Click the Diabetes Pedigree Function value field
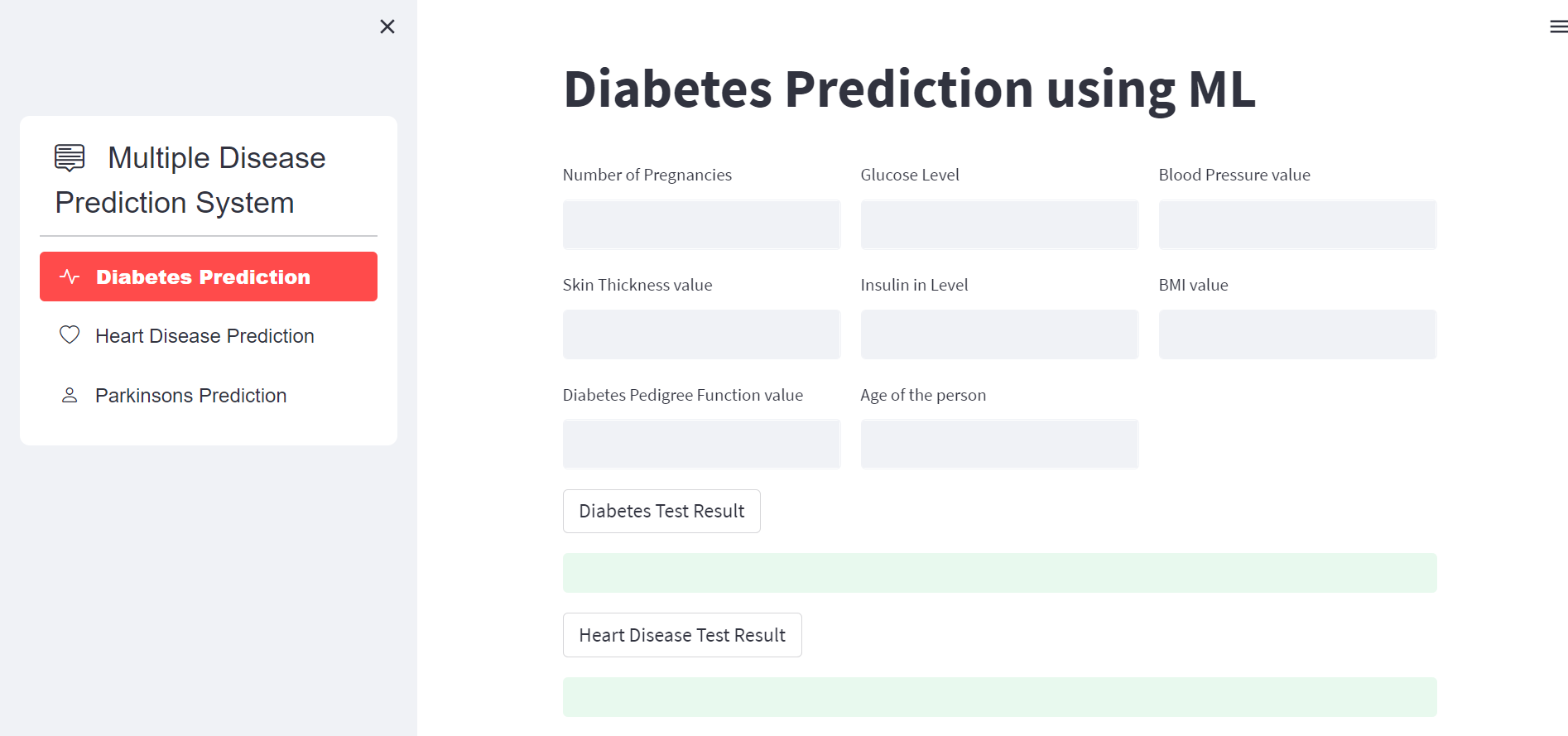 click(701, 444)
